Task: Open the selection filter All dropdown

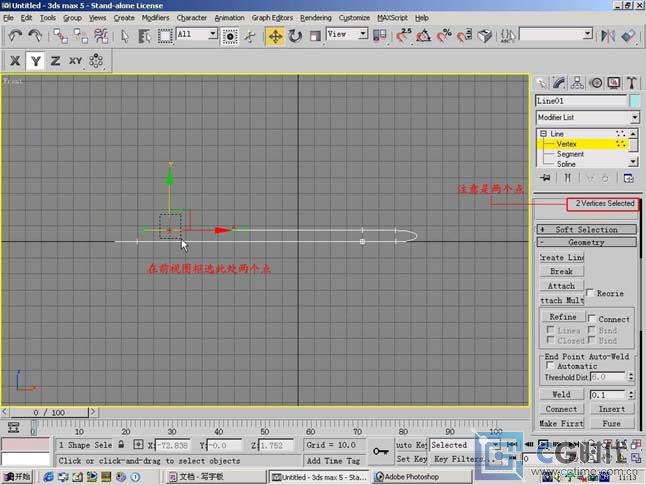Action: (x=213, y=34)
